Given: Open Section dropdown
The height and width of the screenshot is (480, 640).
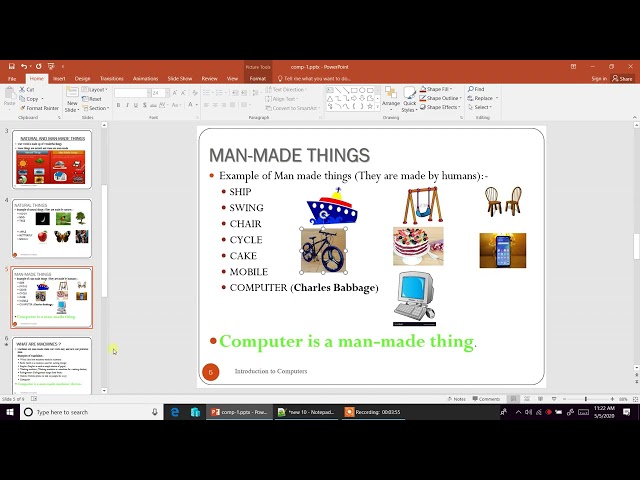Looking at the screenshot, I should tap(96, 108).
